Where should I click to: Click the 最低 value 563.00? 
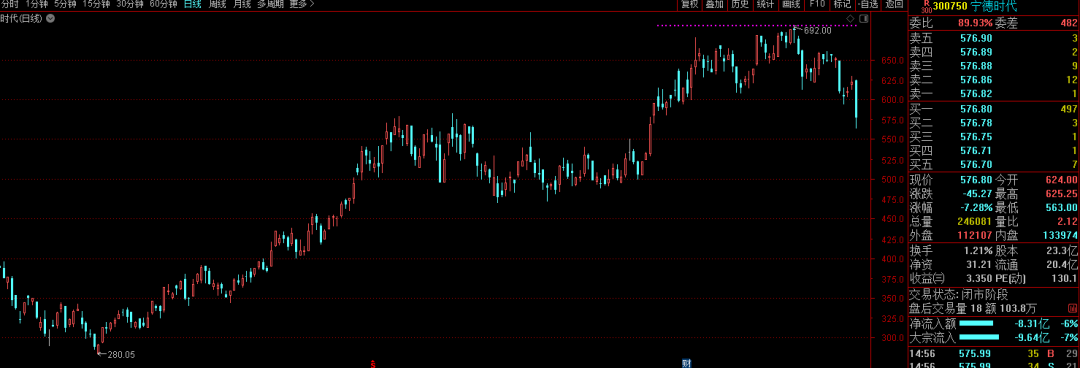[x=1061, y=207]
